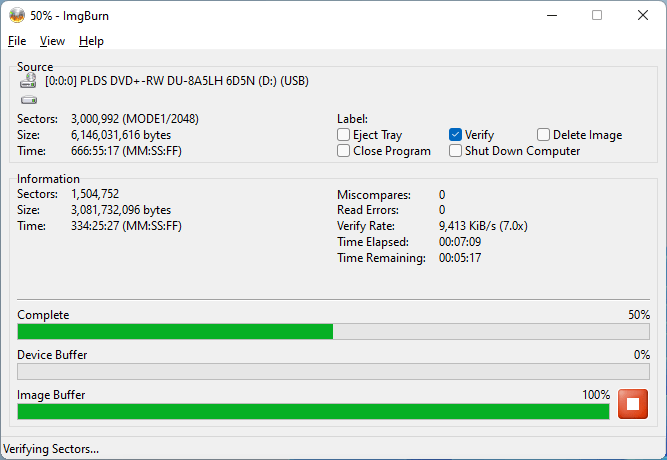Open the File menu

click(17, 41)
